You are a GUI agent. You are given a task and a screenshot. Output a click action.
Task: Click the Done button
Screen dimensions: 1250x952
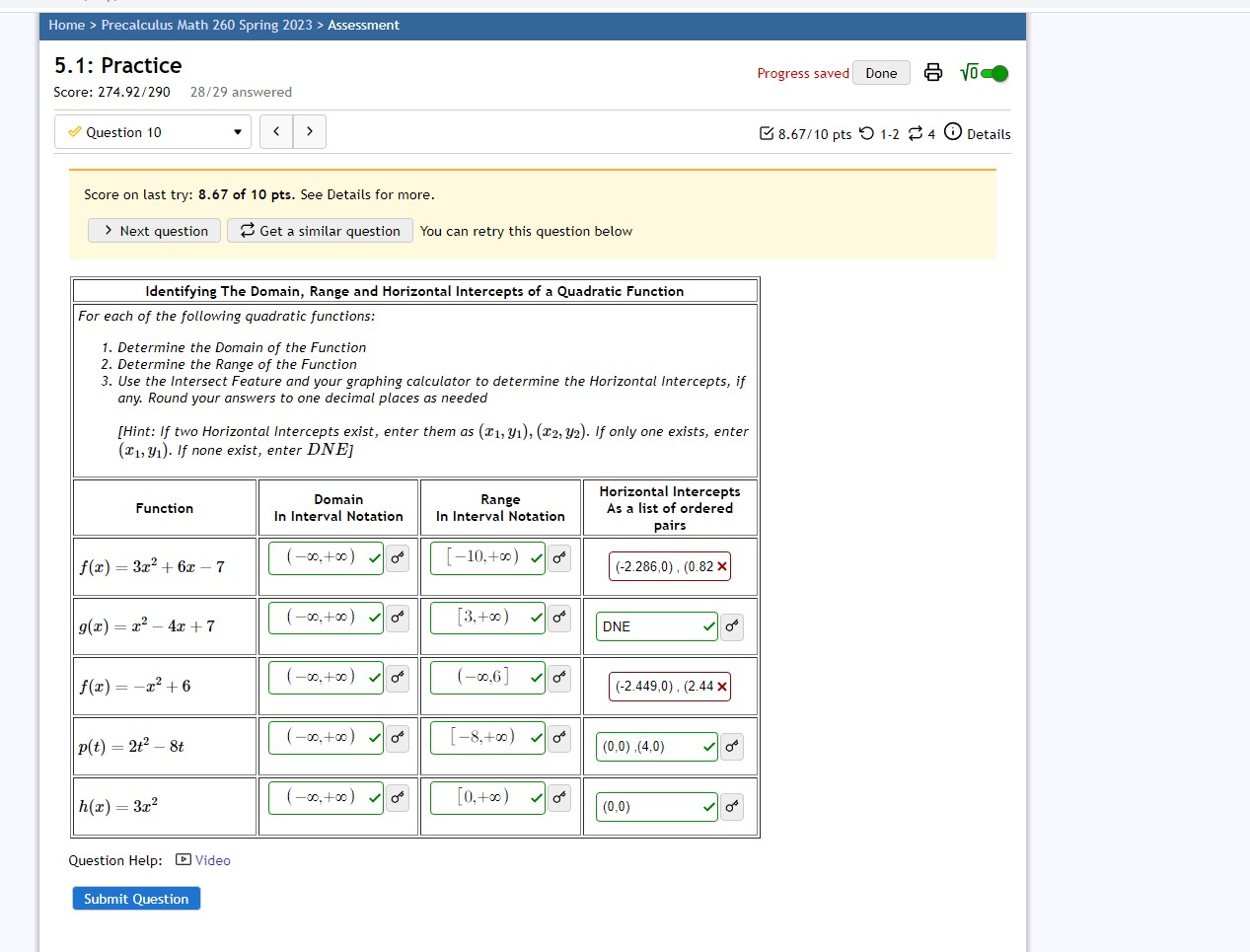point(880,72)
